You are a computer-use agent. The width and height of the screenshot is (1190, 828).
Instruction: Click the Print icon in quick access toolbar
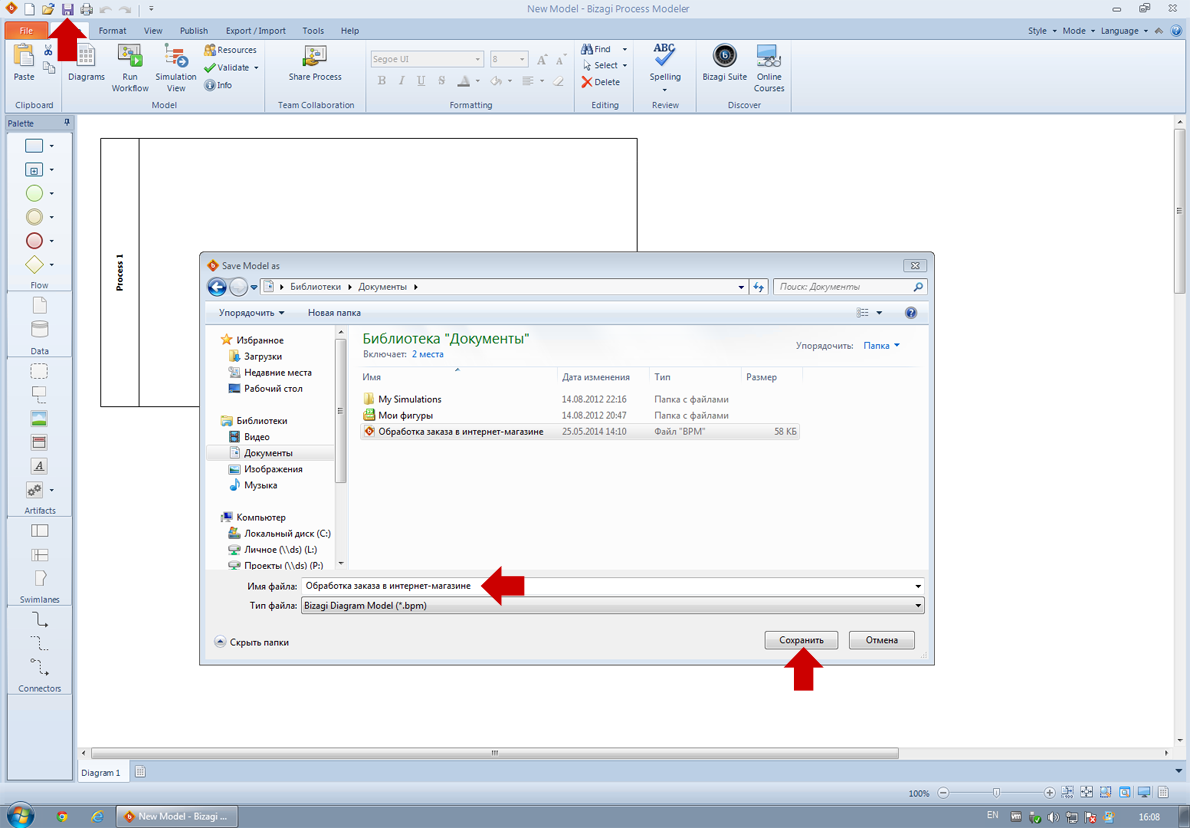pyautogui.click(x=87, y=9)
